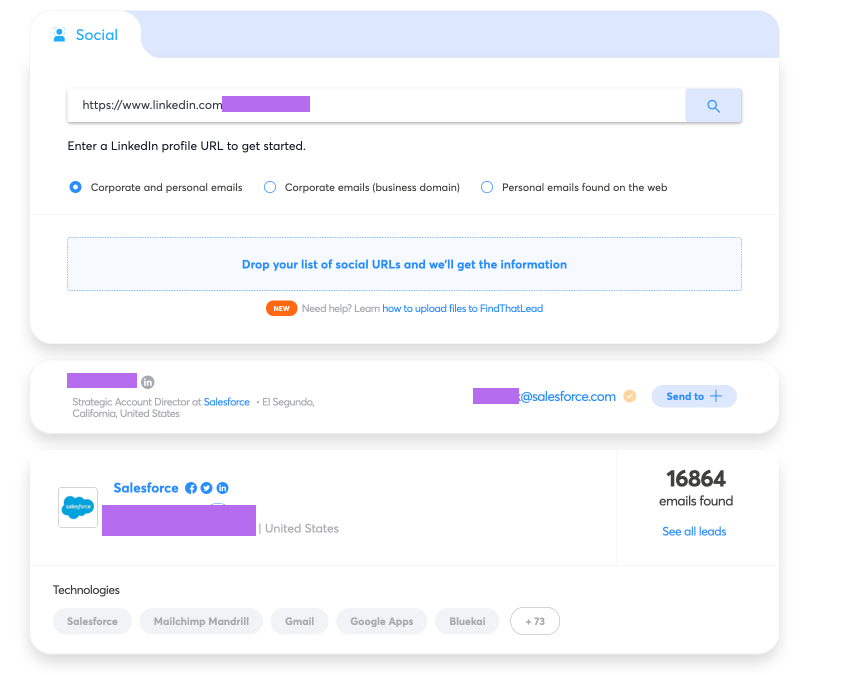Select Personal emails found on the web
The image size is (841, 675).
pos(487,187)
